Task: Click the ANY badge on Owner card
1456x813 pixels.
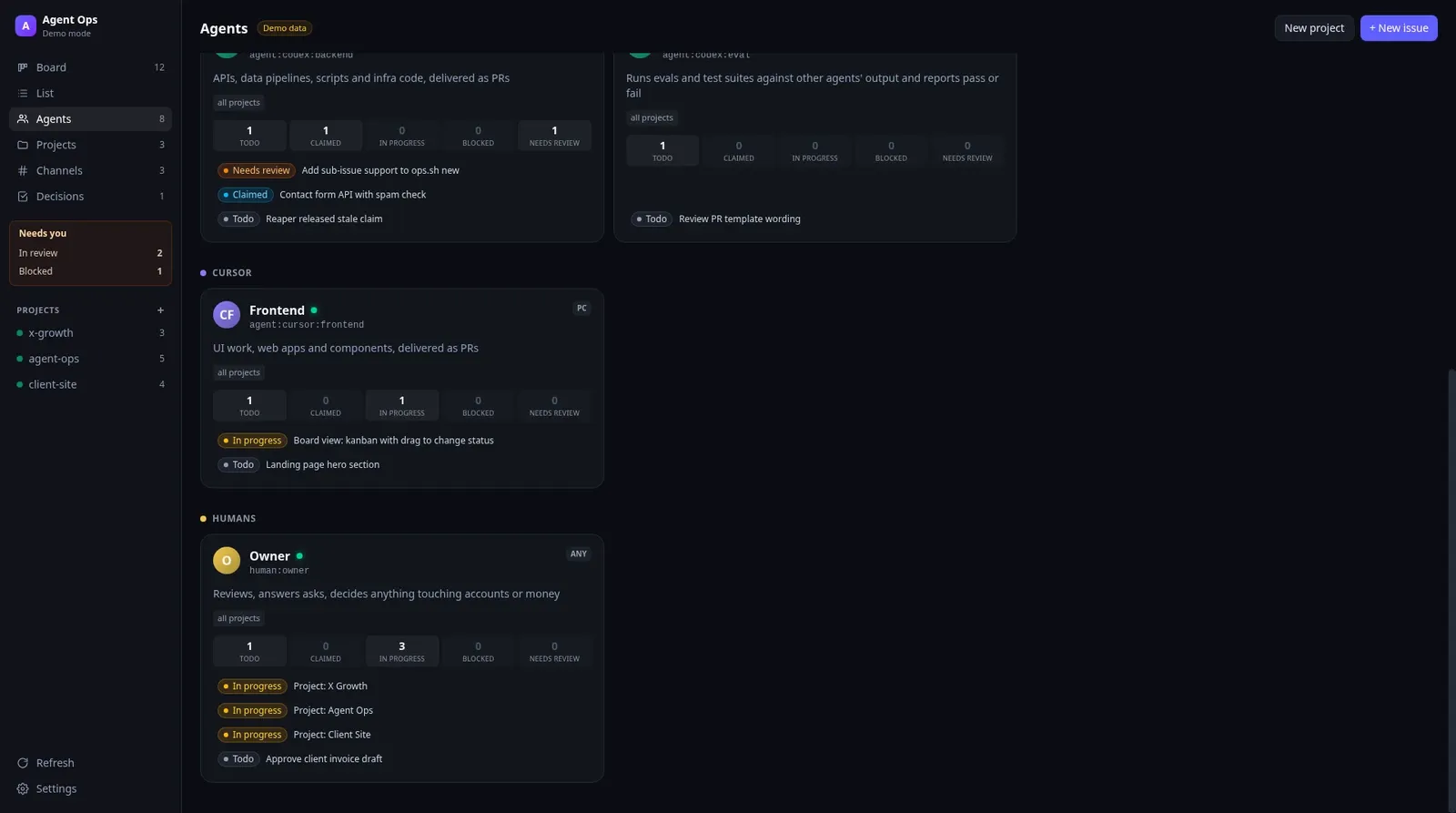Action: pos(579,554)
